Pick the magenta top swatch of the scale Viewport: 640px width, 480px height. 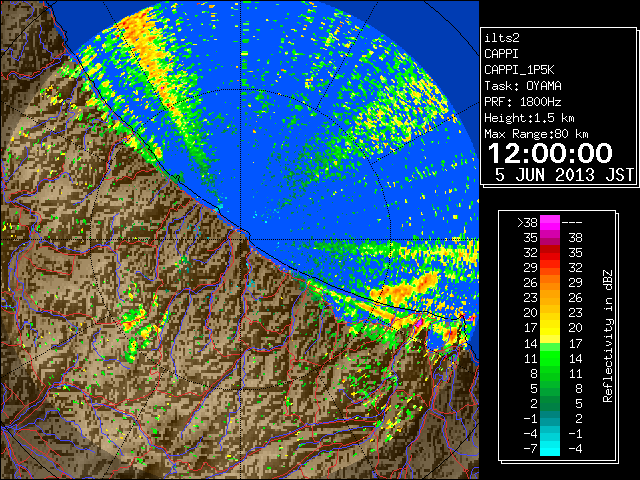coord(550,223)
